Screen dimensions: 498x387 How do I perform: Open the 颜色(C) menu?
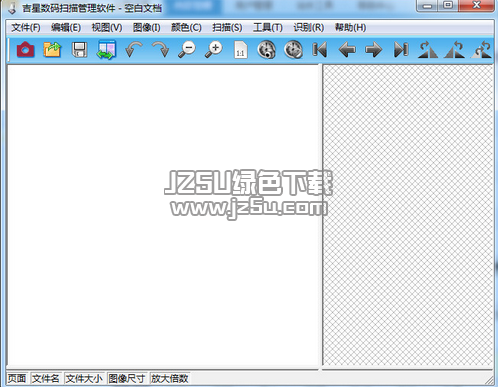pyautogui.click(x=186, y=27)
